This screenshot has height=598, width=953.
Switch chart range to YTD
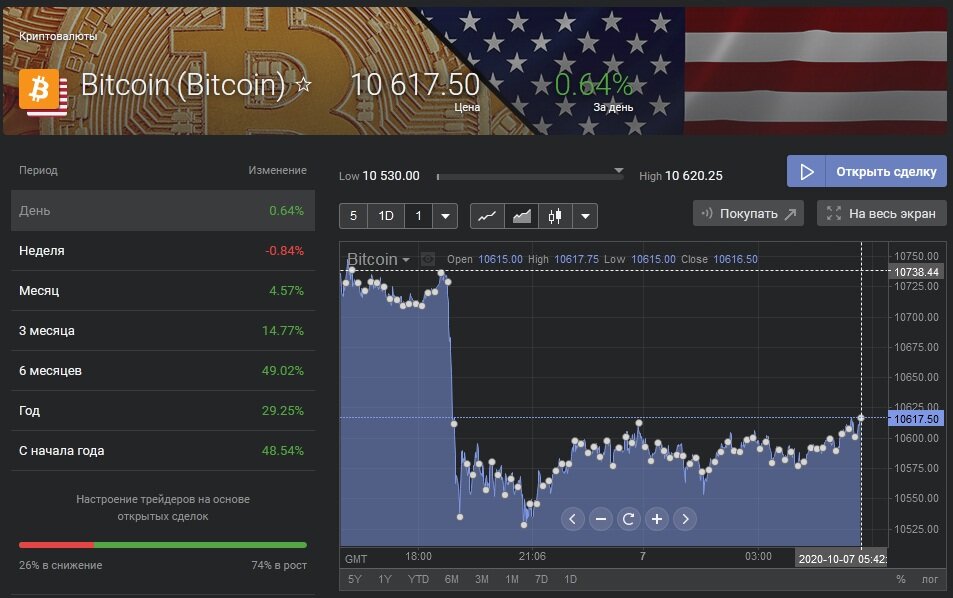coord(418,579)
